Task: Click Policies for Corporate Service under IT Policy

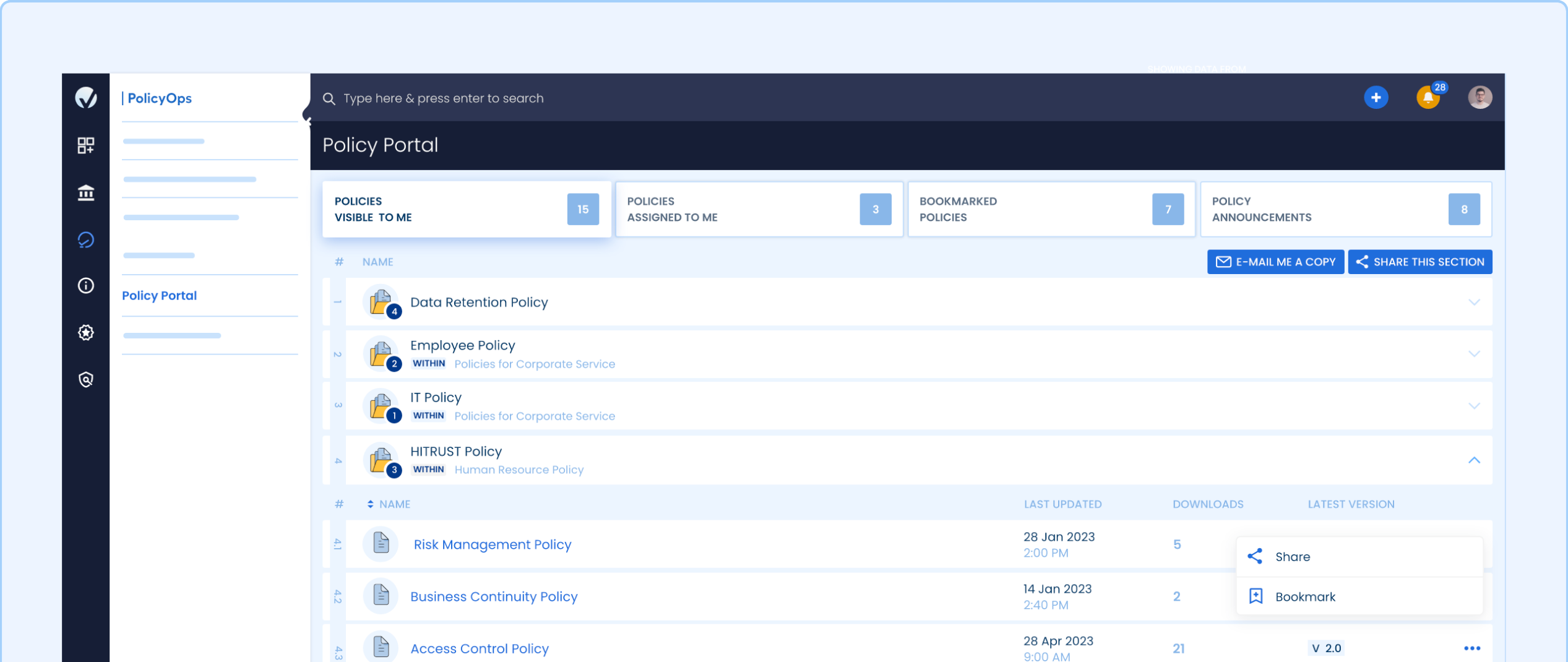Action: [x=535, y=416]
